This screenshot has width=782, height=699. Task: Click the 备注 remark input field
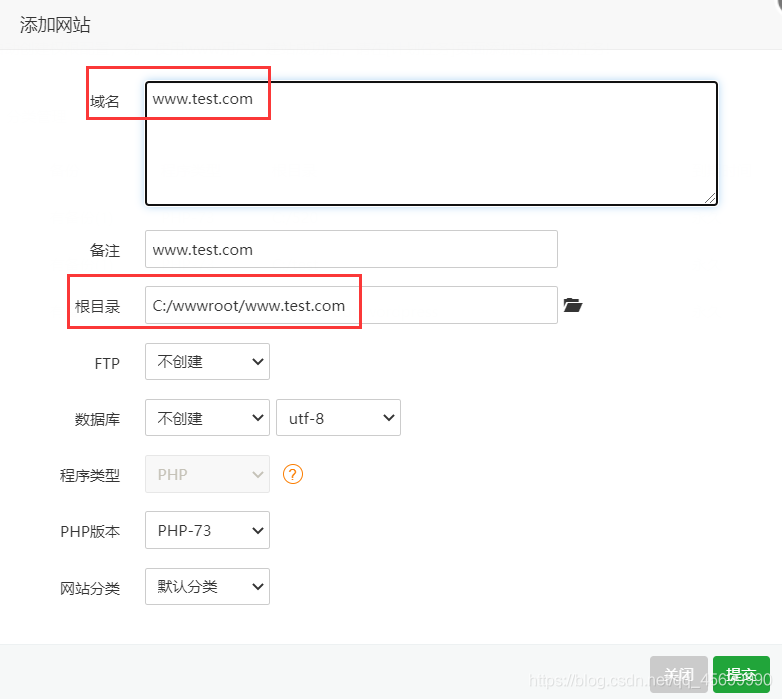pos(351,249)
